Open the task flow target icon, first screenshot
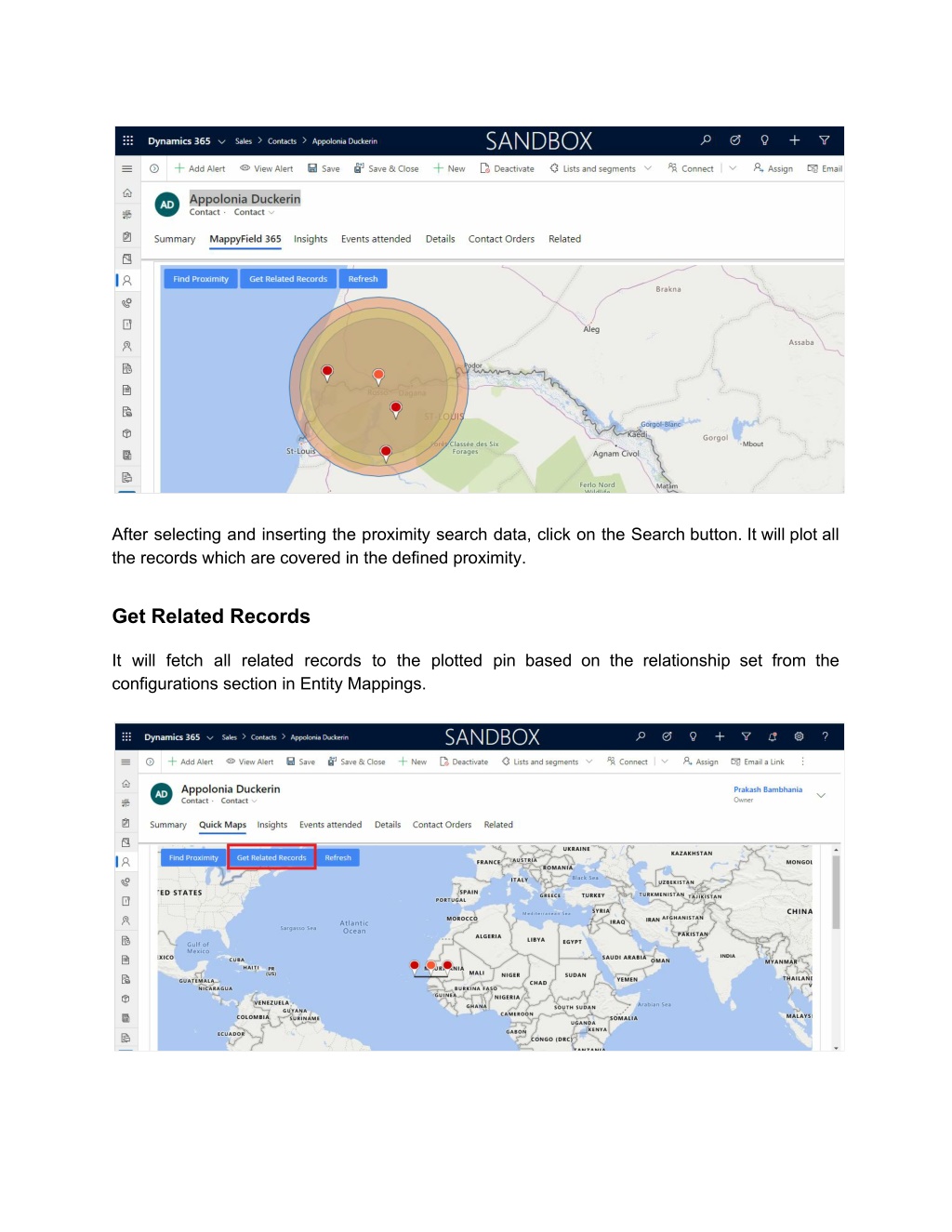The height and width of the screenshot is (1232, 952). coord(735,140)
